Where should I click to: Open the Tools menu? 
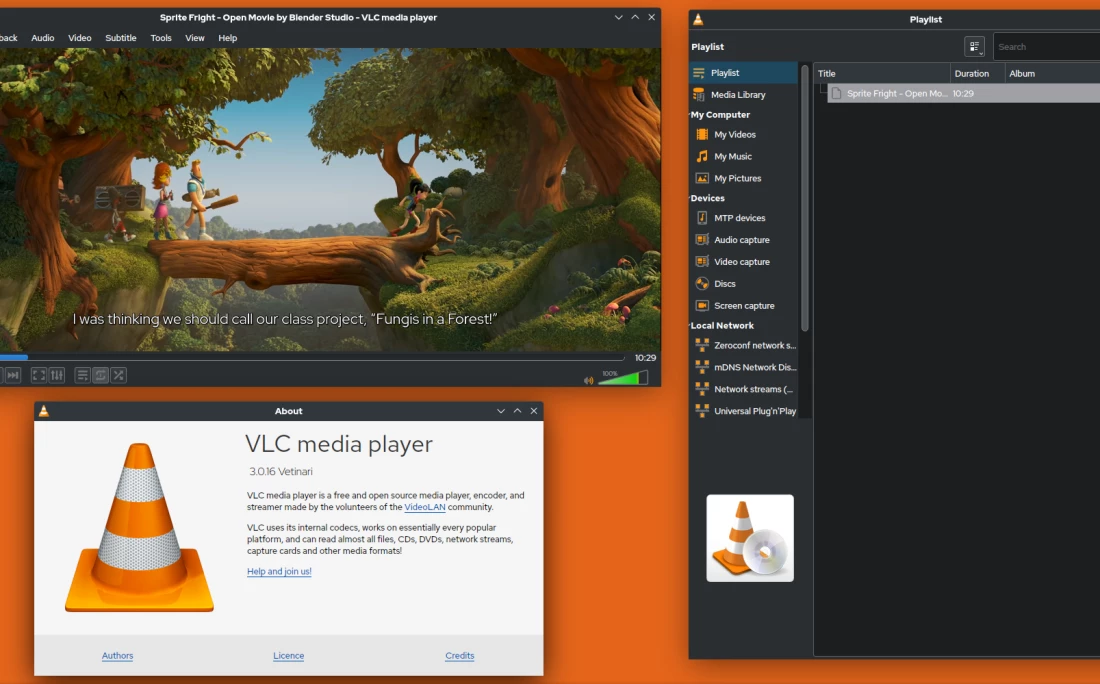coord(161,38)
